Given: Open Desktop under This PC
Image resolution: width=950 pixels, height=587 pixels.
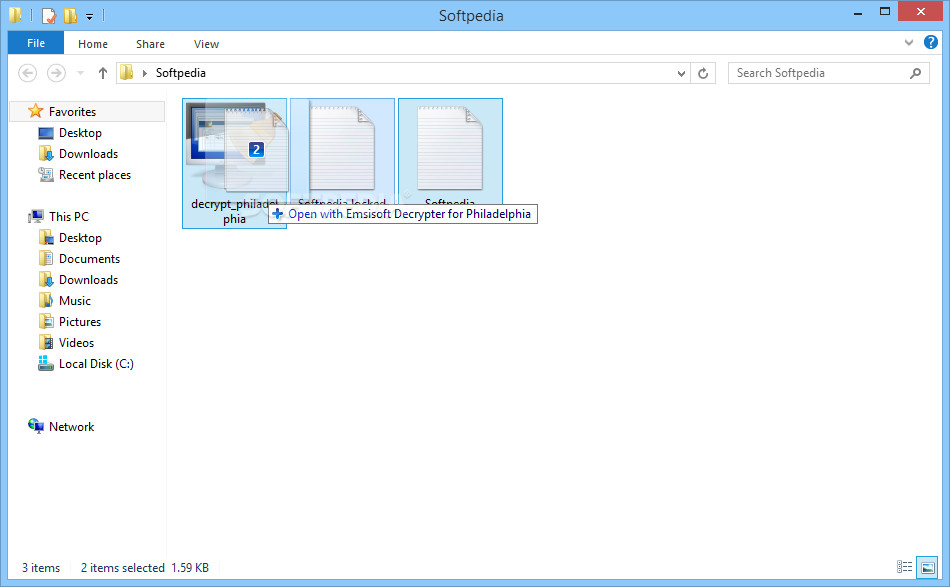Looking at the screenshot, I should pos(80,238).
